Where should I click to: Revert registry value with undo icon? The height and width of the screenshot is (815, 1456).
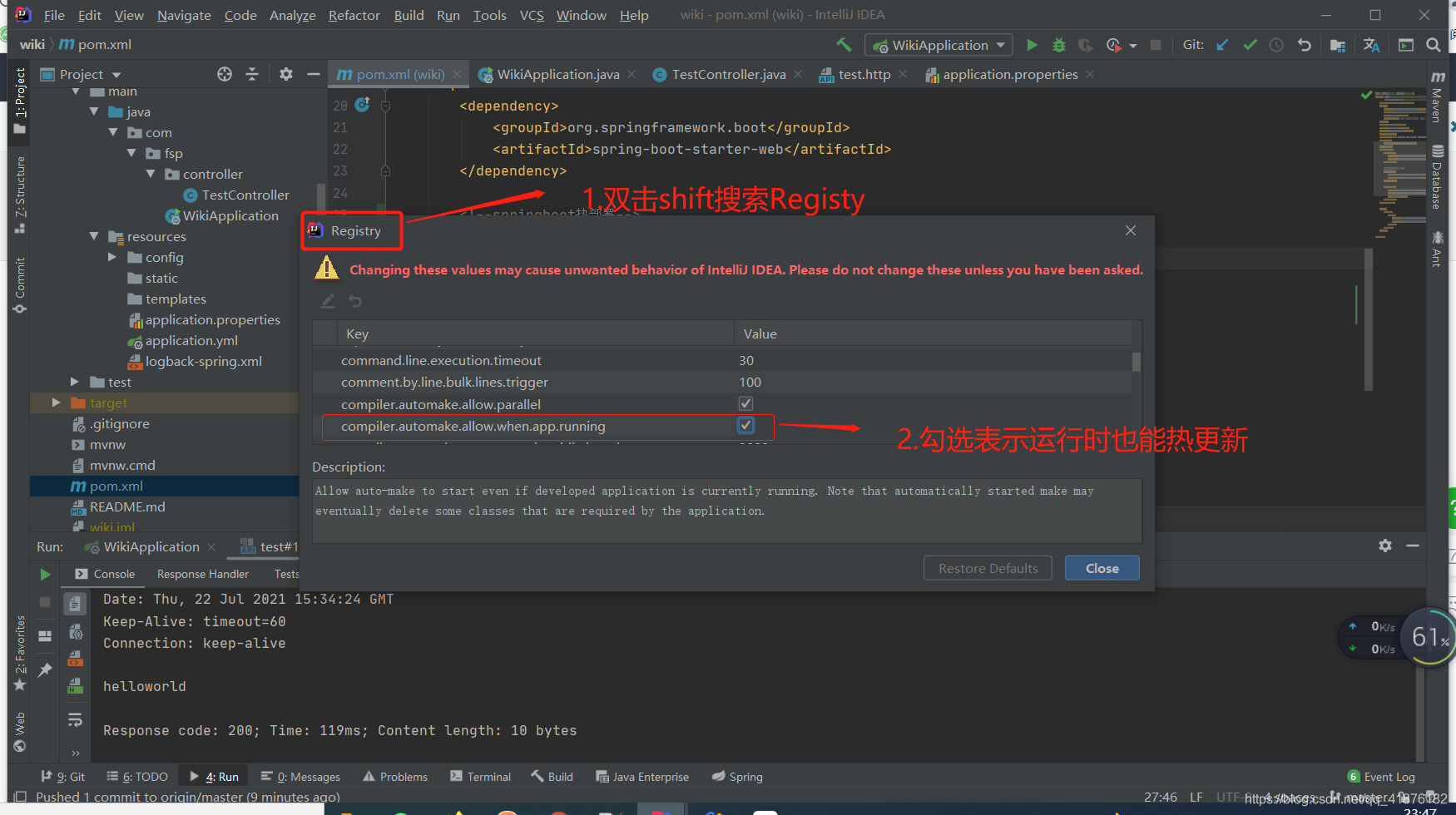point(355,301)
